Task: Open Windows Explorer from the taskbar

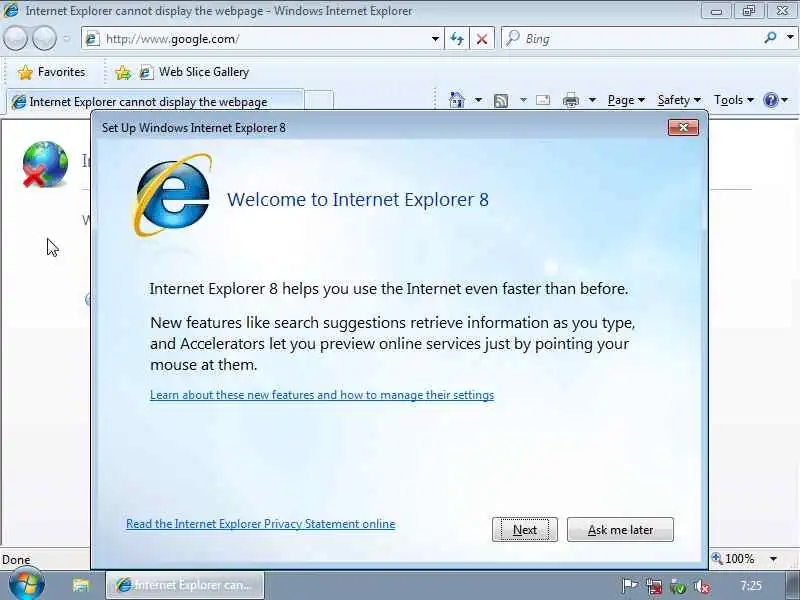Action: pyautogui.click(x=80, y=585)
